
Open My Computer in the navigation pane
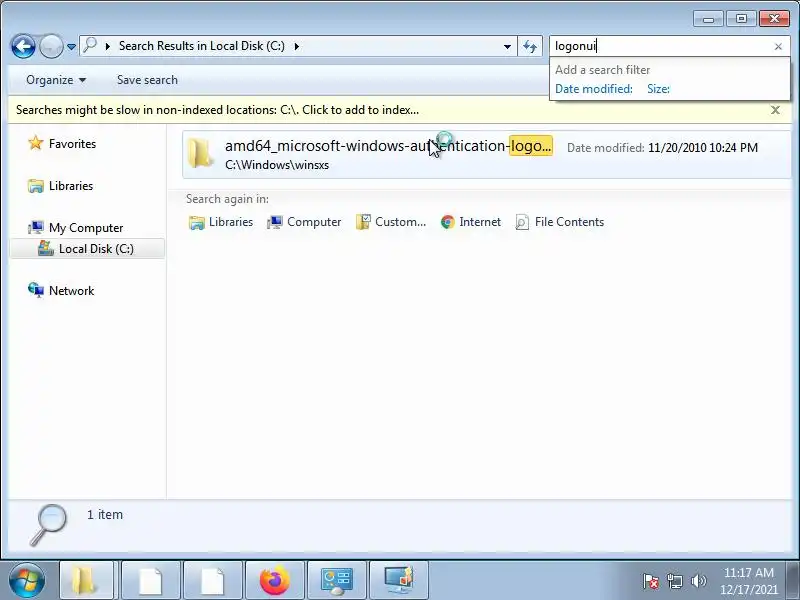(86, 228)
